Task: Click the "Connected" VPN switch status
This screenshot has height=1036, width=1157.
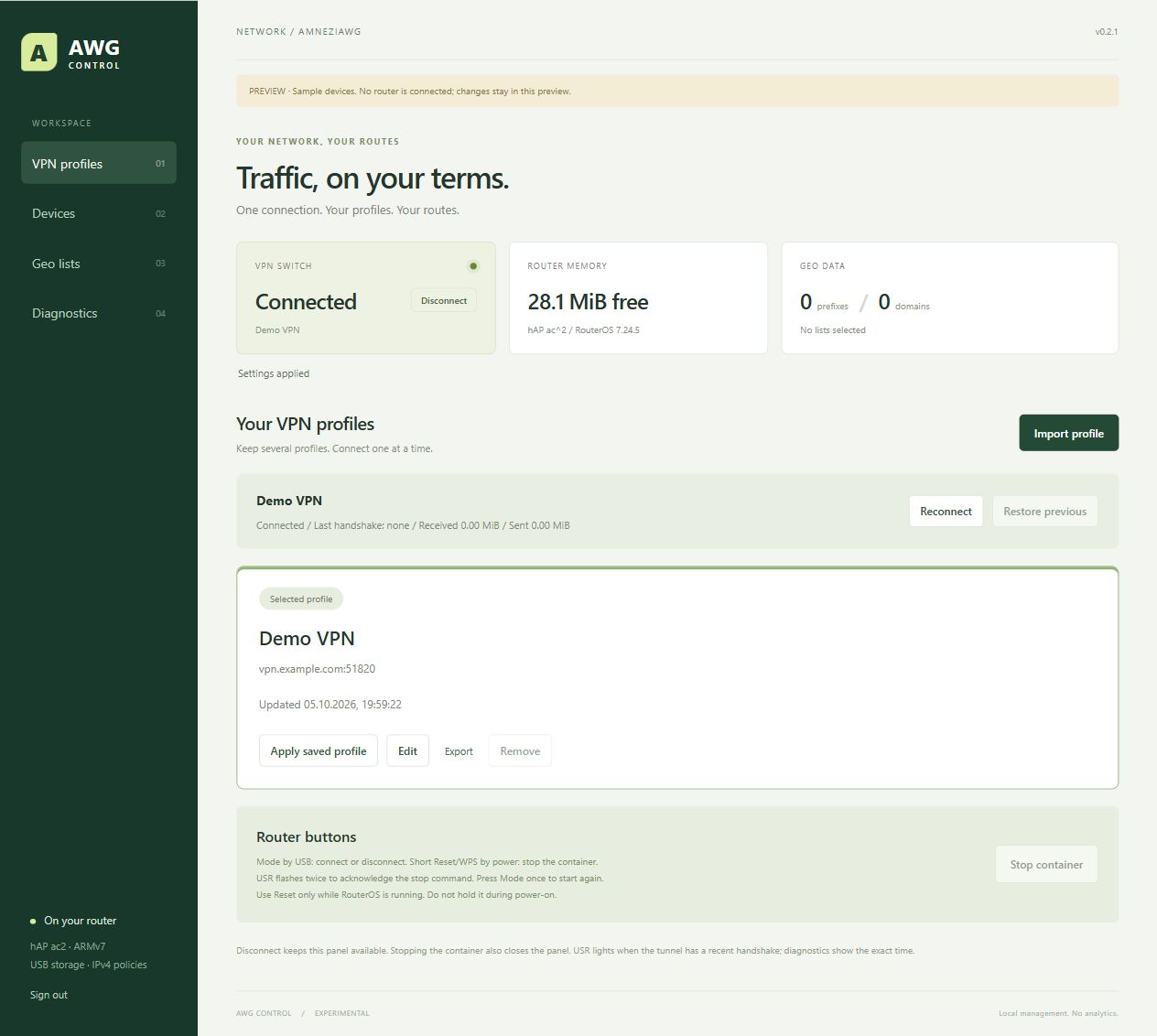Action: click(x=306, y=302)
